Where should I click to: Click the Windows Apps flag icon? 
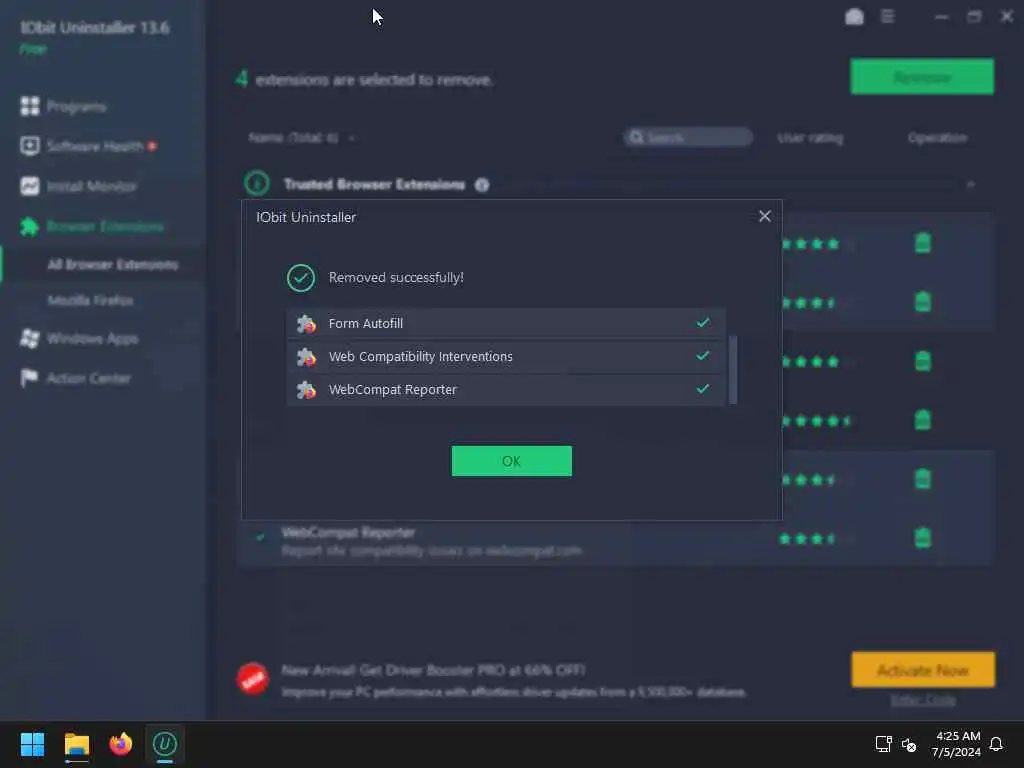tap(30, 338)
